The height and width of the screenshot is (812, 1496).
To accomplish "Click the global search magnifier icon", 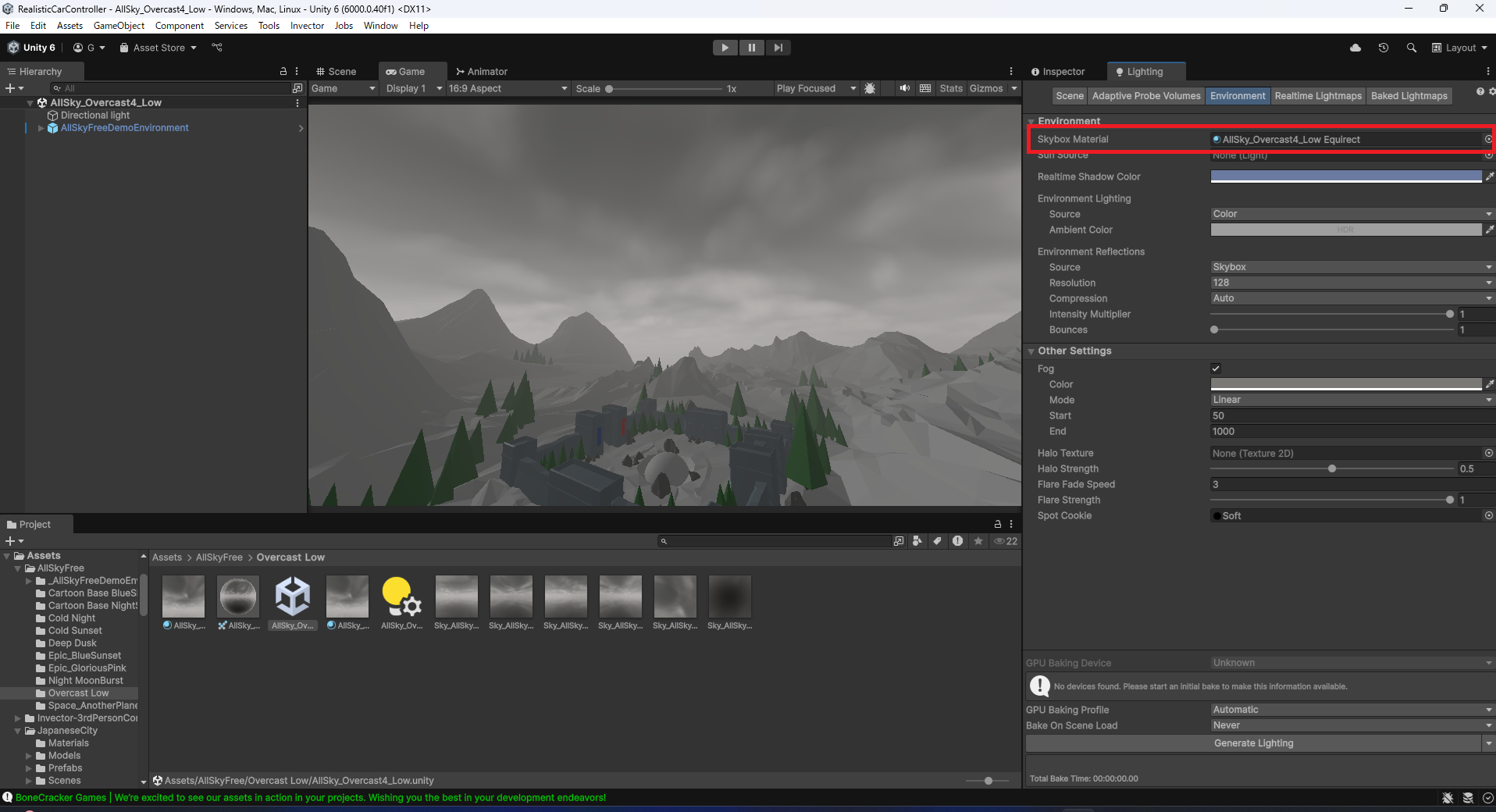I will tap(1411, 48).
